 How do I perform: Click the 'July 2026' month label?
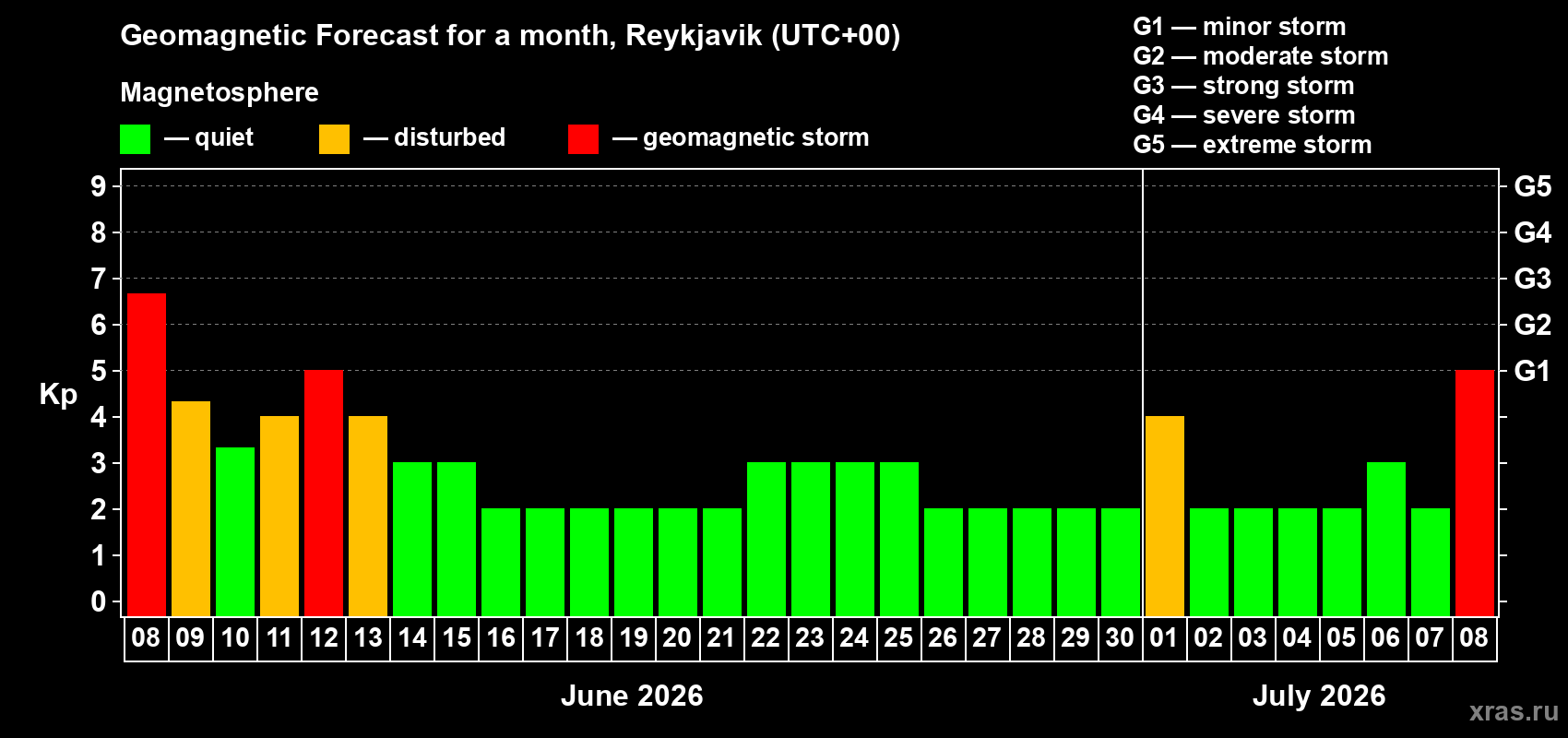click(1319, 696)
